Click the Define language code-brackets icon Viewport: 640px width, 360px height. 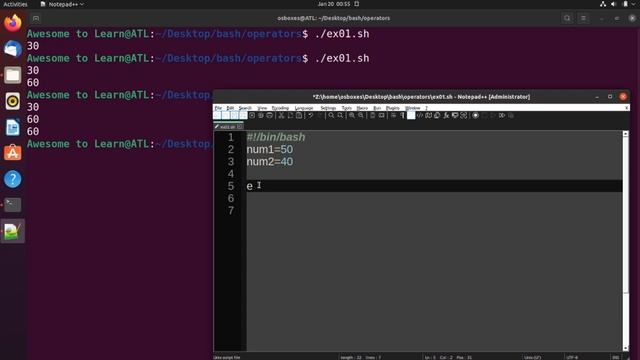420,116
